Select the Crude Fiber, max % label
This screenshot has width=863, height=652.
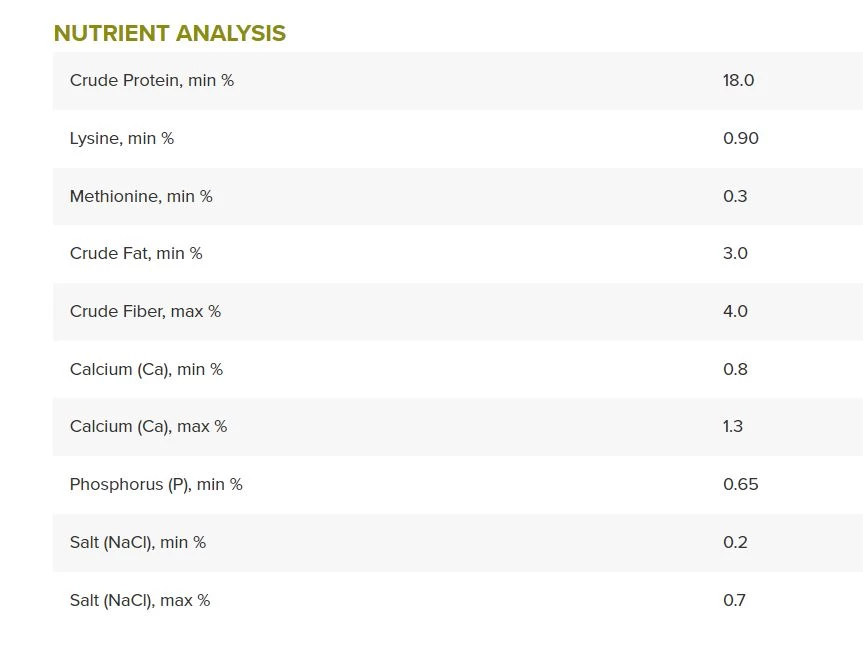pos(145,311)
